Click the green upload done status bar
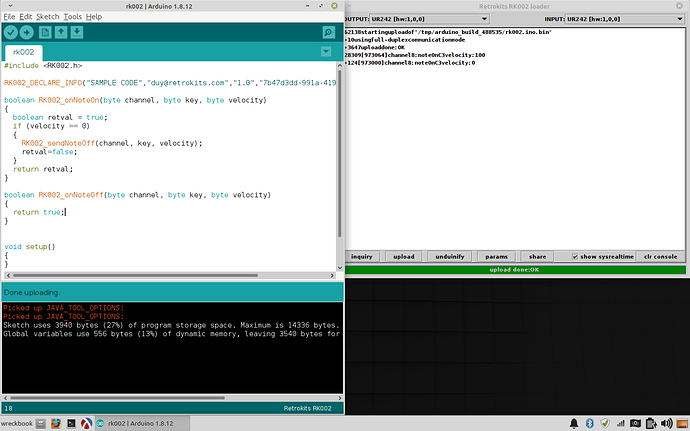Image resolution: width=690 pixels, height=431 pixels. pos(515,269)
